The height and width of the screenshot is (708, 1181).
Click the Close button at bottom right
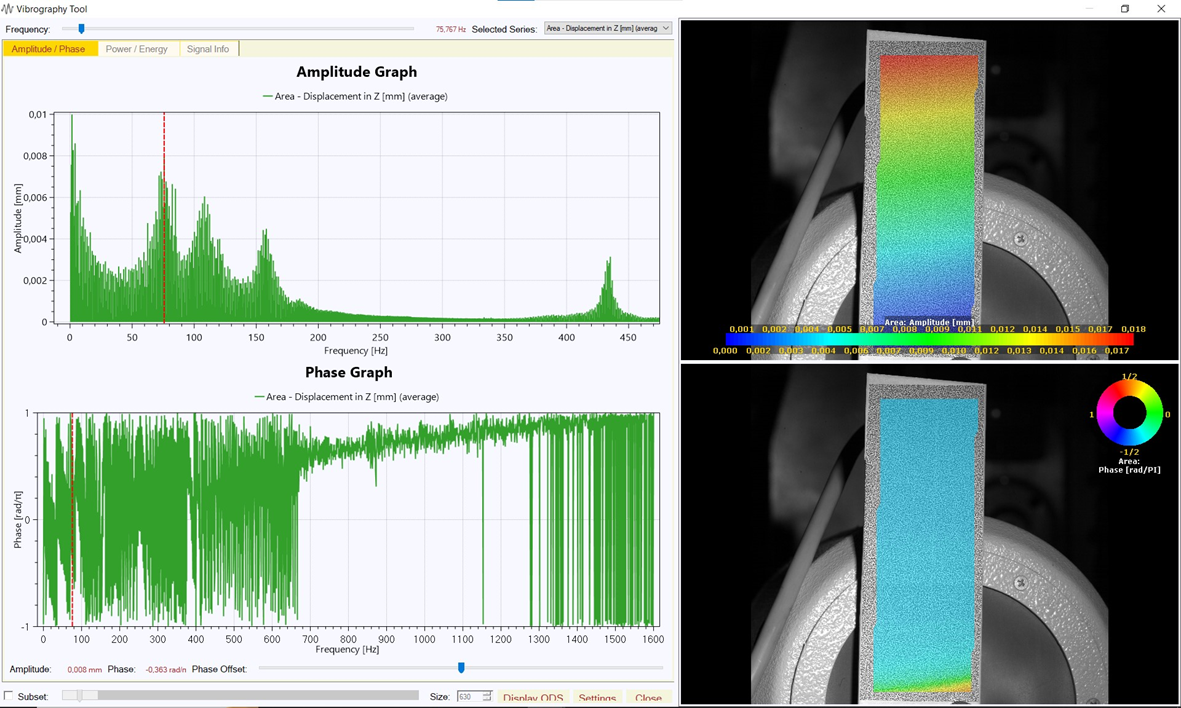(648, 697)
